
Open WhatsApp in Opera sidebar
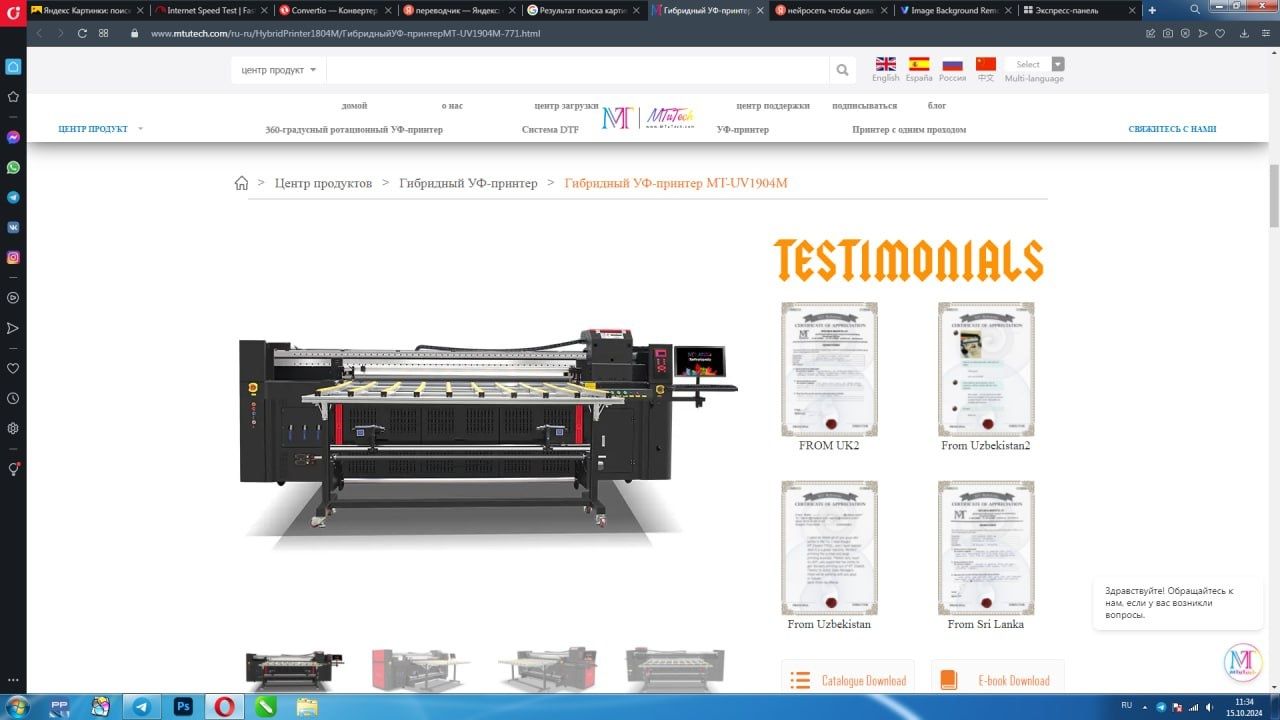coord(13,167)
